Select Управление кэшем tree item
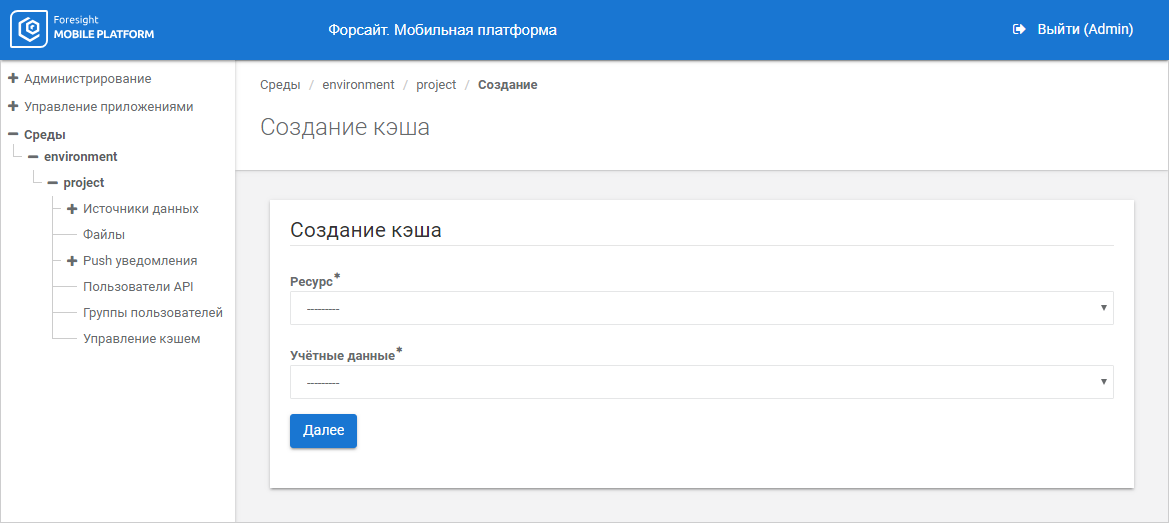This screenshot has height=523, width=1169. click(141, 339)
